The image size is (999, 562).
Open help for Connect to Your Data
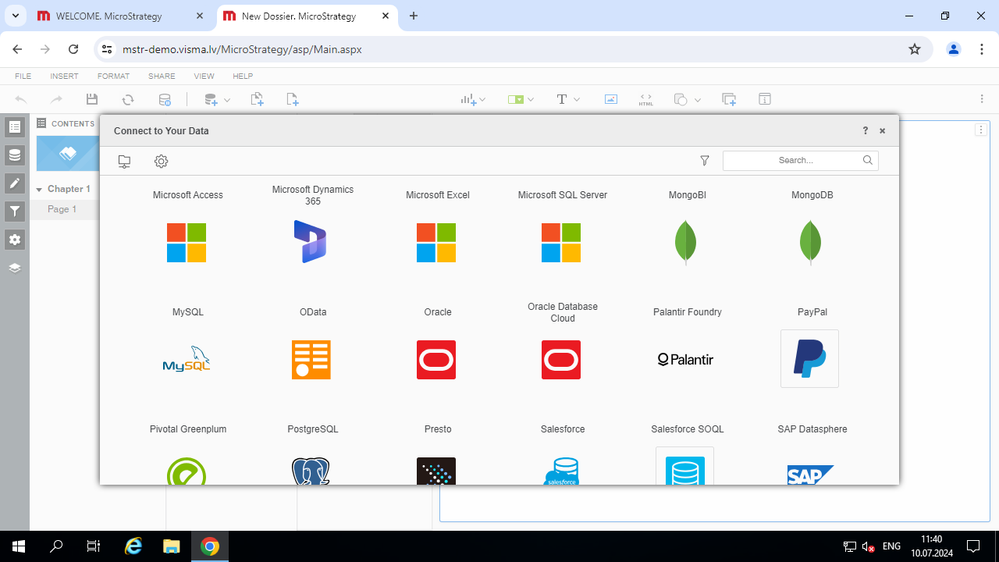(865, 131)
